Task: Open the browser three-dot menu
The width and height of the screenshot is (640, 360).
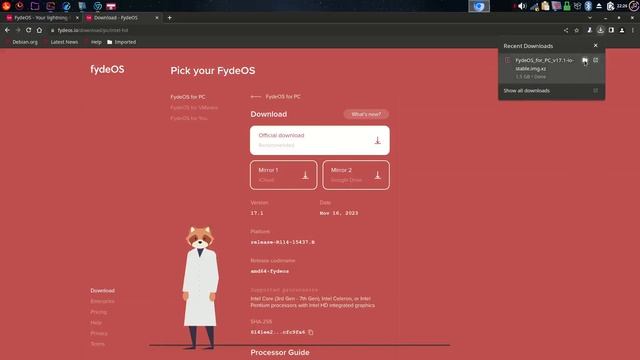Action: click(633, 30)
